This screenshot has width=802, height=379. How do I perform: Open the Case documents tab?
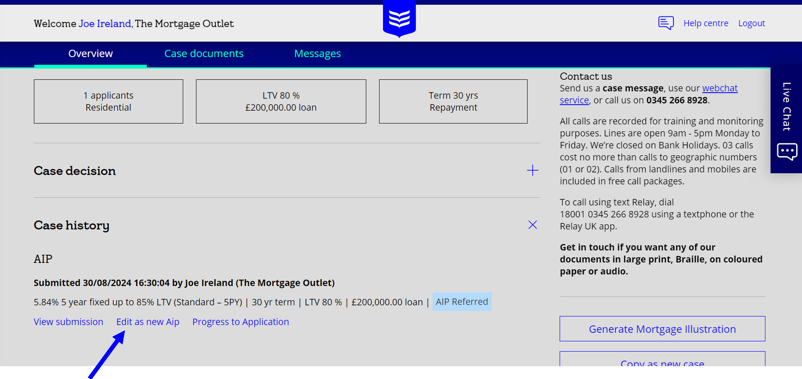204,54
